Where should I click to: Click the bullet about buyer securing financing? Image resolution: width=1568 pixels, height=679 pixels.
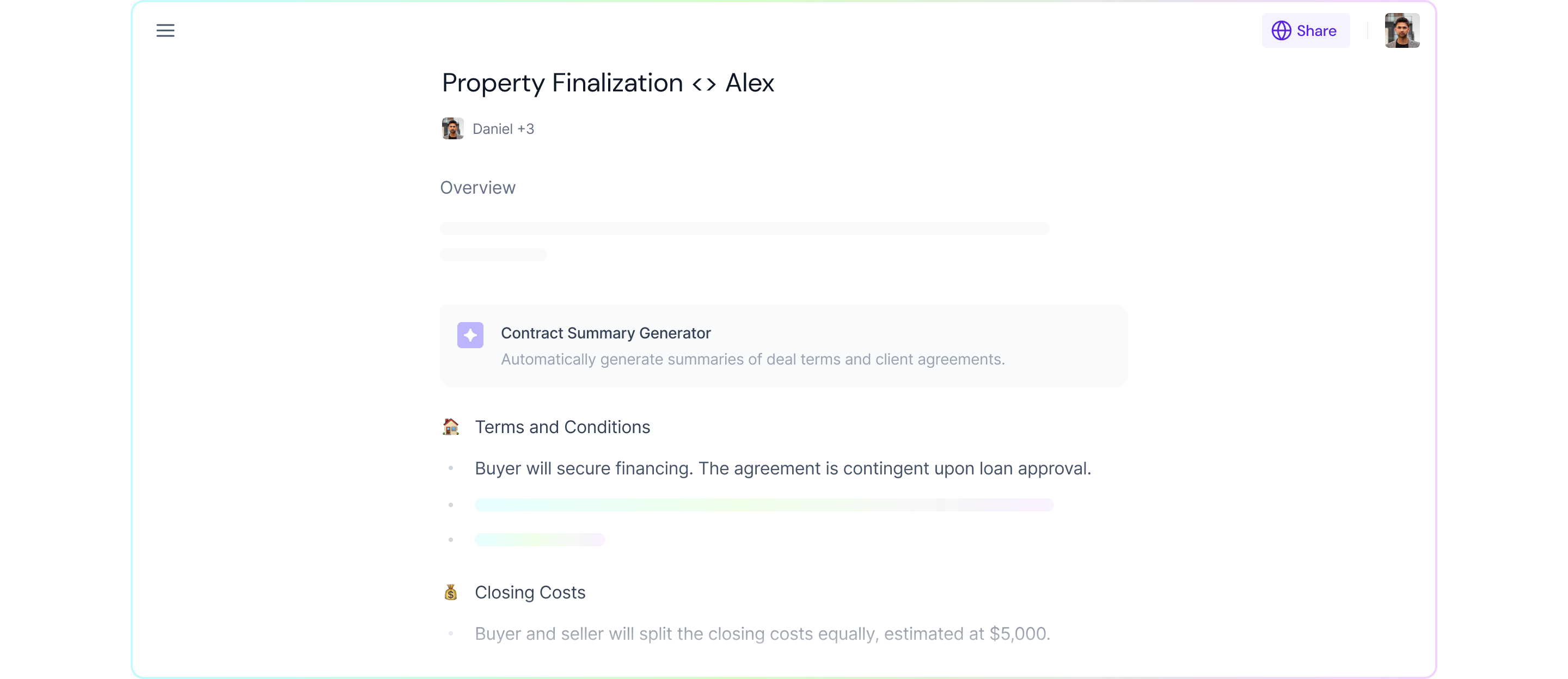click(x=782, y=468)
